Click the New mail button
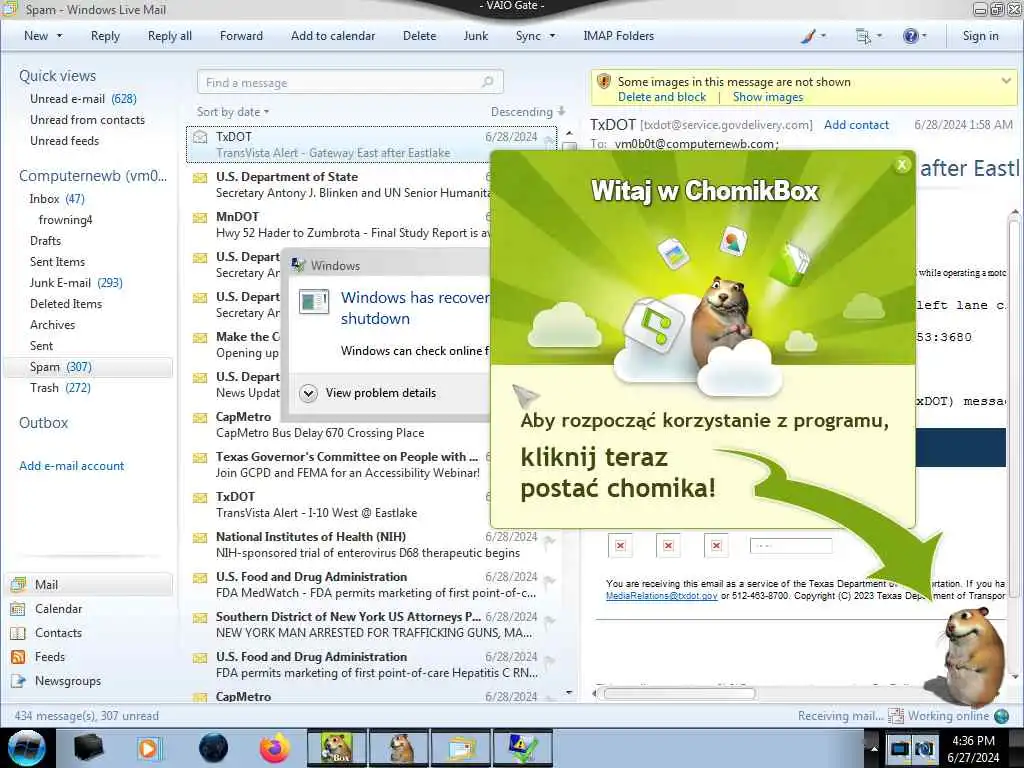 pos(36,36)
